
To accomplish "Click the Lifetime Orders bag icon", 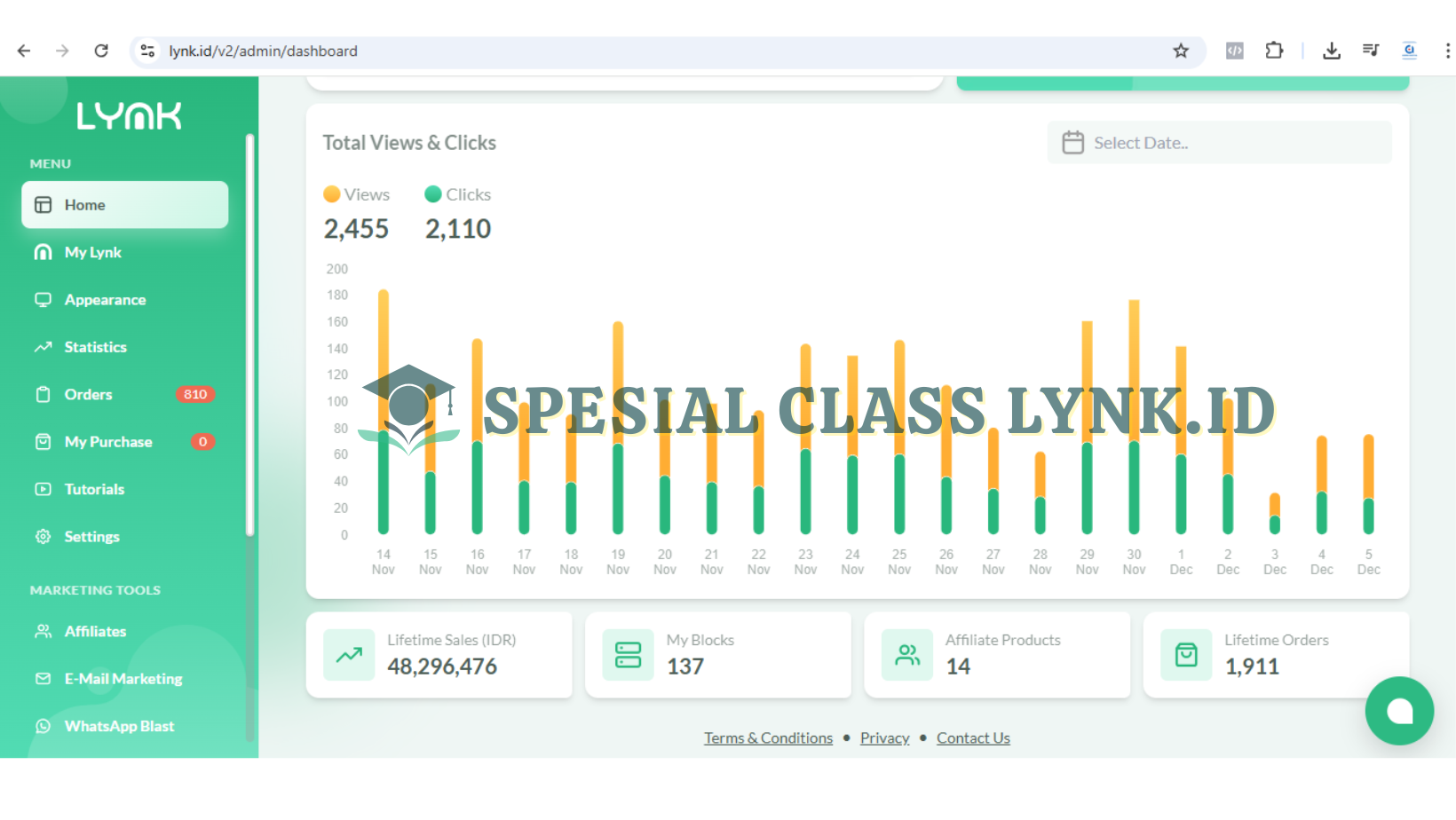I will pyautogui.click(x=1186, y=655).
